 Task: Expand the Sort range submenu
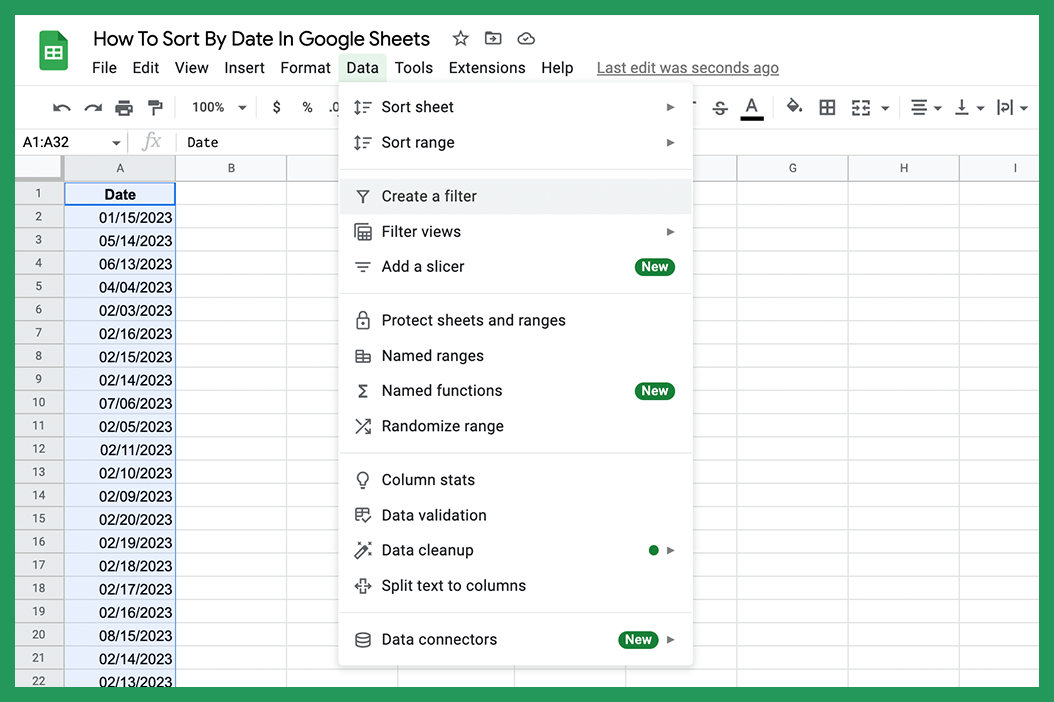pyautogui.click(x=516, y=143)
